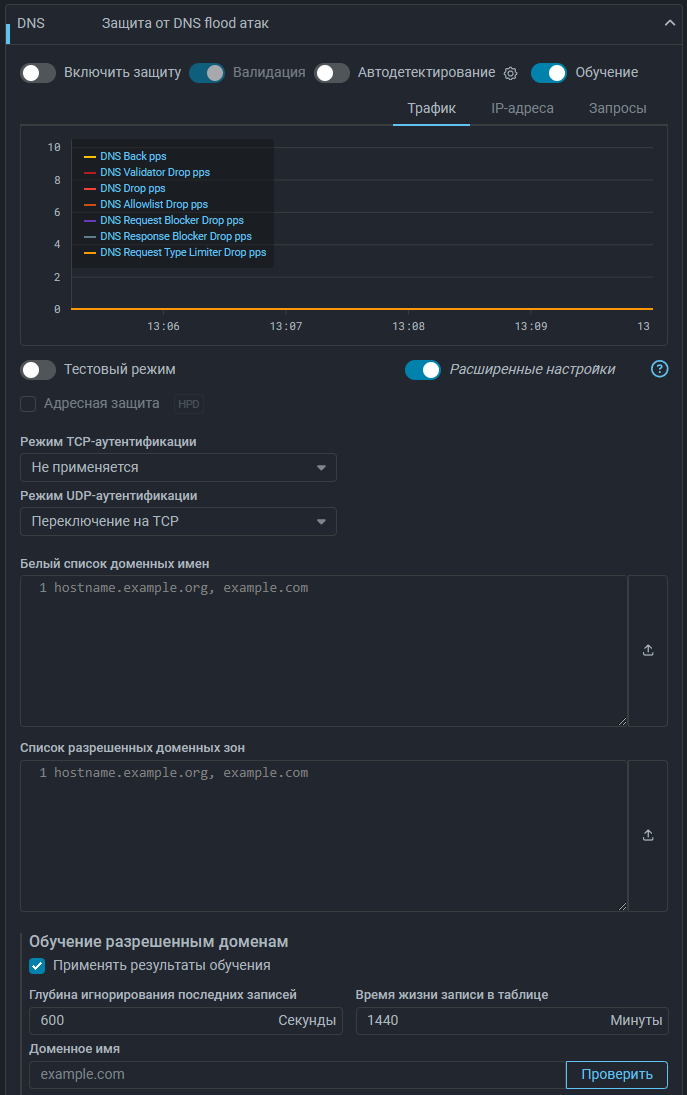This screenshot has height=1095, width=687.
Task: Open the TCP authentication mode dropdown
Action: [x=178, y=467]
